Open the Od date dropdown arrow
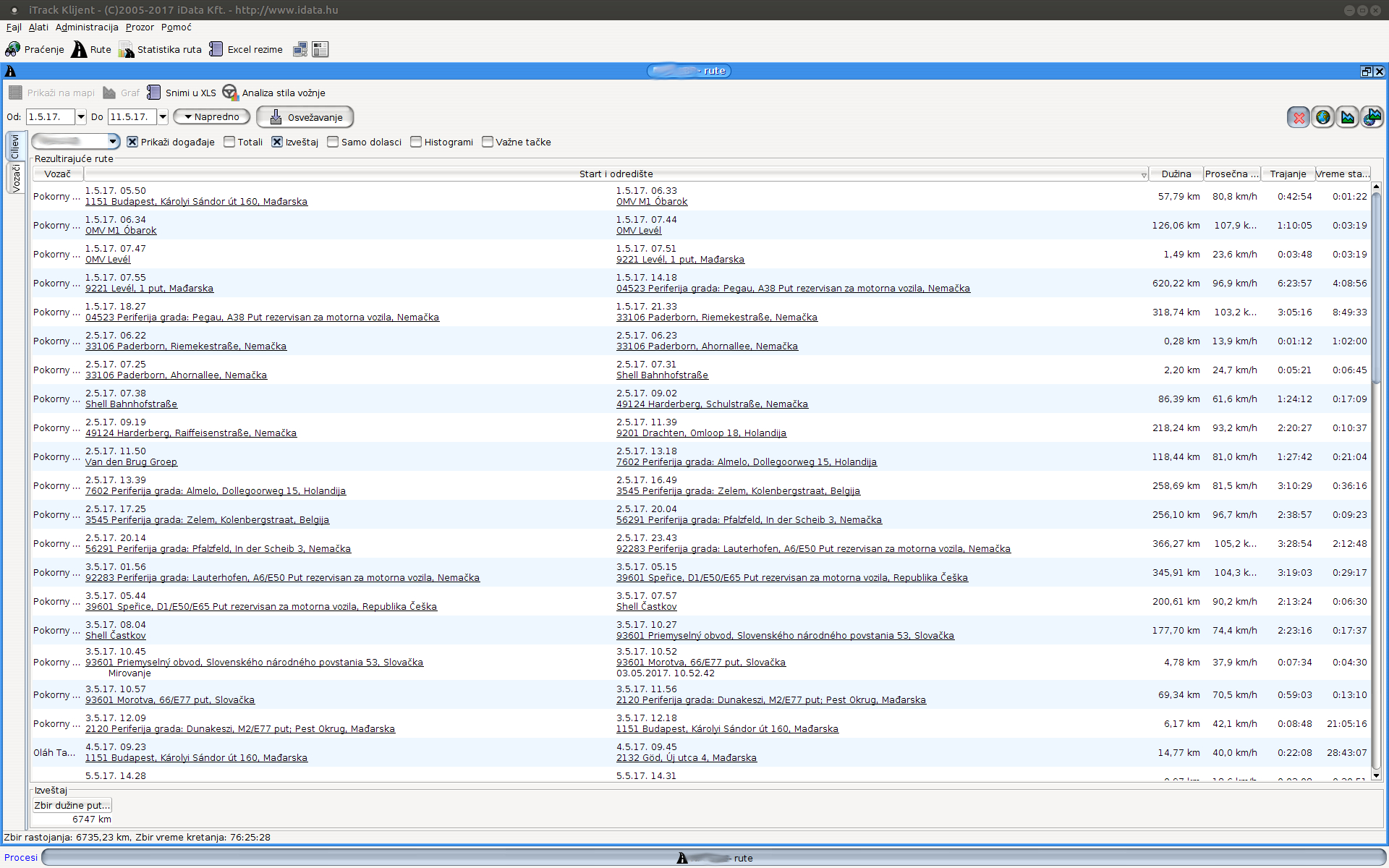This screenshot has width=1389, height=868. (x=81, y=117)
